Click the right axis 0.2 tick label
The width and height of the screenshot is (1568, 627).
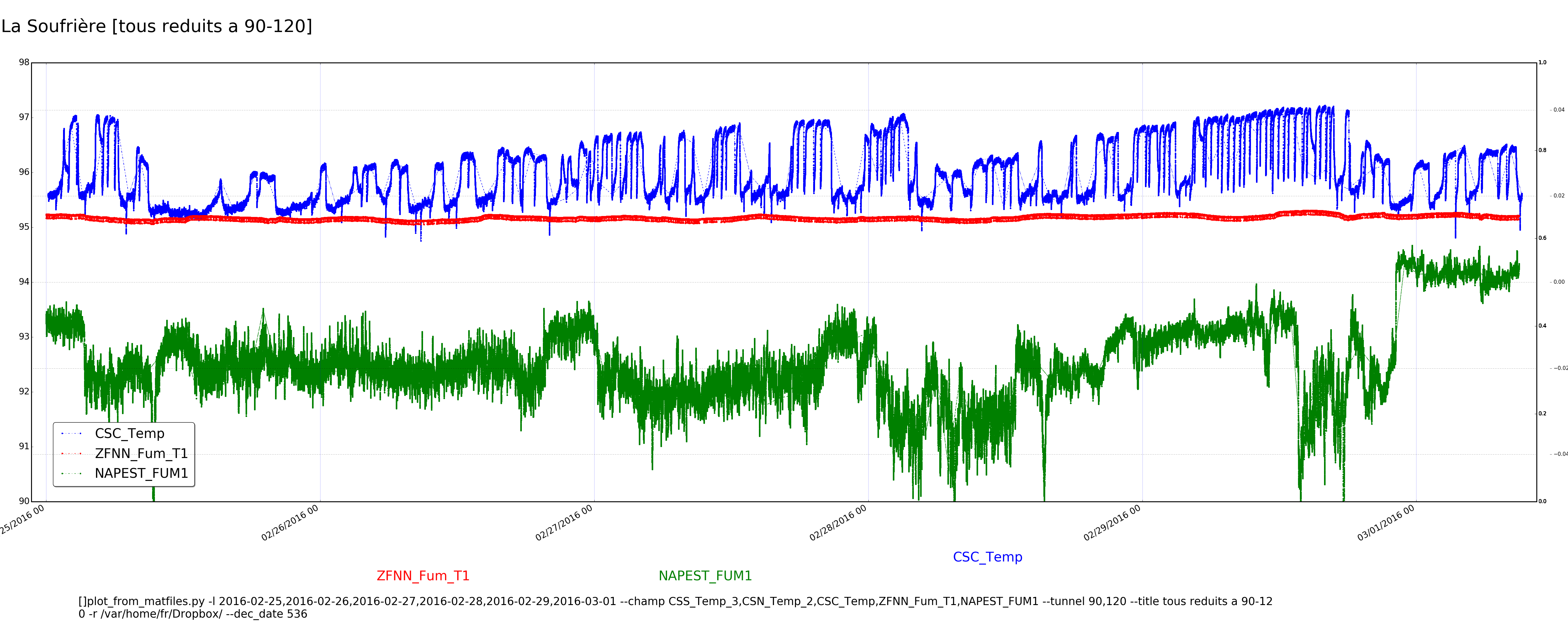(x=1542, y=413)
